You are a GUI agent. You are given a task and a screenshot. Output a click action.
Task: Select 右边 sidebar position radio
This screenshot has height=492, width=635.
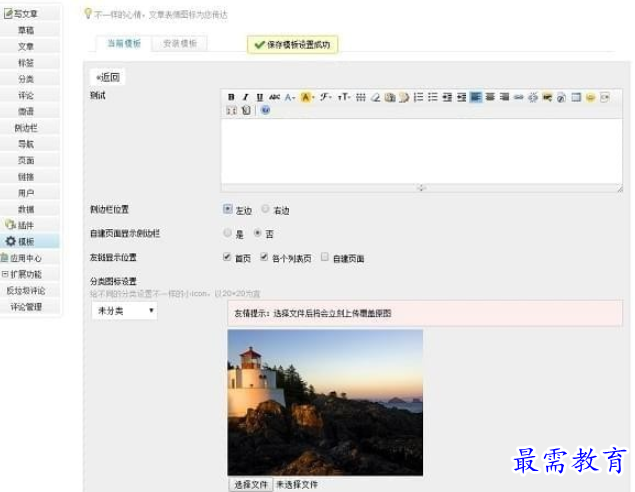[x=265, y=209]
